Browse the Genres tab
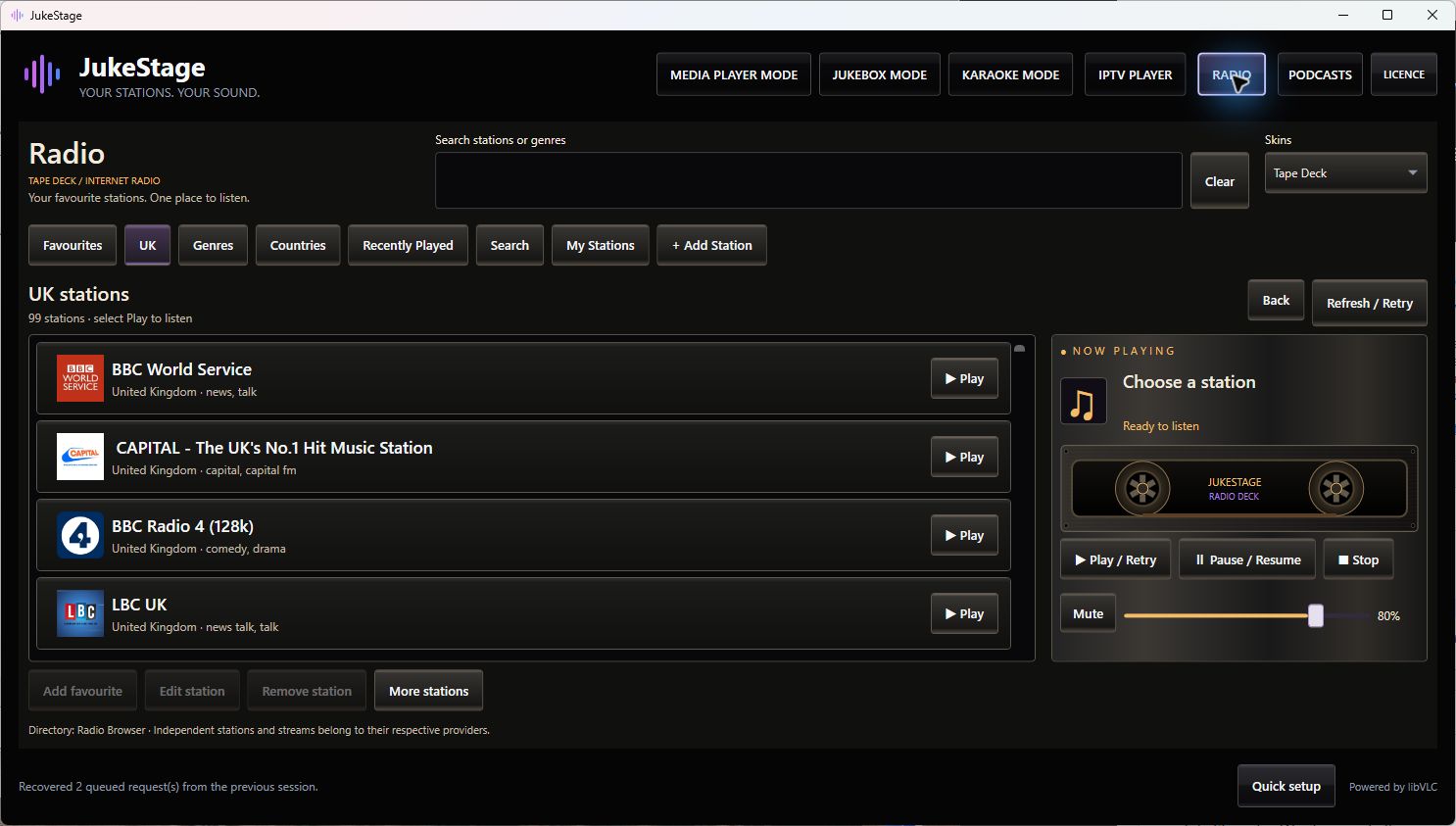This screenshot has width=1456, height=826. tap(213, 245)
